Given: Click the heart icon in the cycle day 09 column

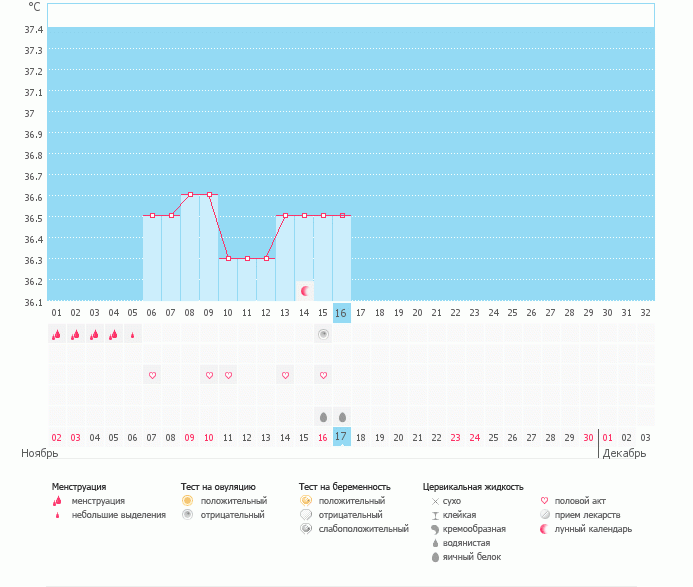Looking at the screenshot, I should point(209,376).
